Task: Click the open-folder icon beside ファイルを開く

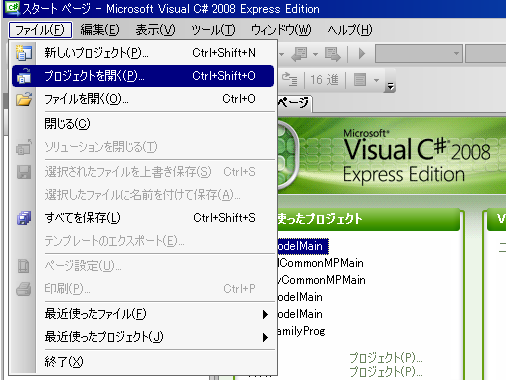Action: pos(24,99)
